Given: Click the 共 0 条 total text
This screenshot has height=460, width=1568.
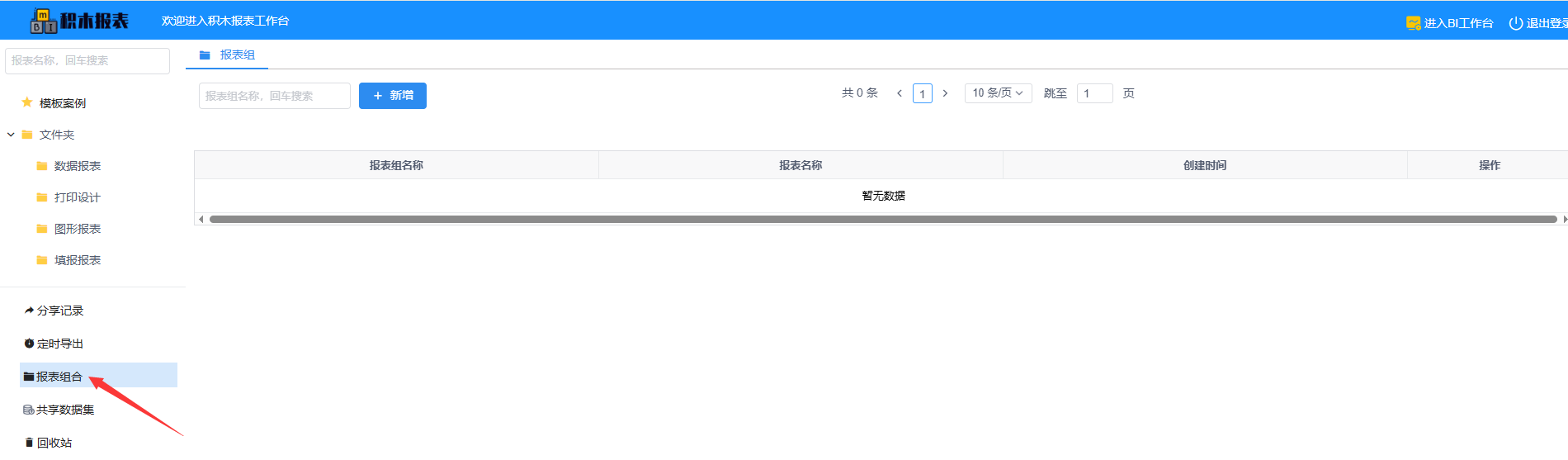Looking at the screenshot, I should [860, 93].
